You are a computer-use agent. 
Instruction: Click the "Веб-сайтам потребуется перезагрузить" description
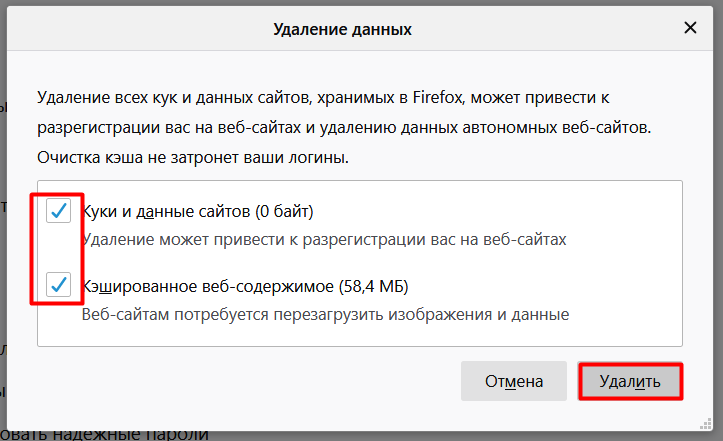coord(325,315)
